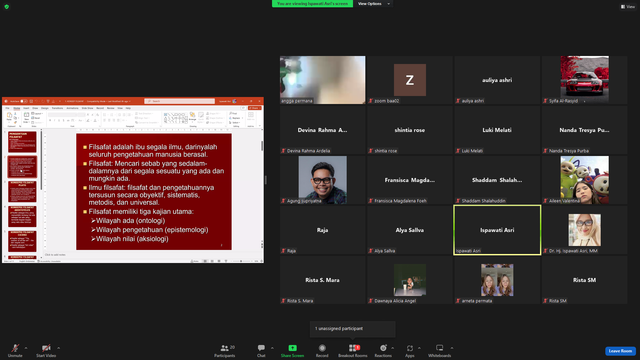This screenshot has height=360, width=640.
Task: Expand audio options arrow beside Unmute
Action: (26, 348)
